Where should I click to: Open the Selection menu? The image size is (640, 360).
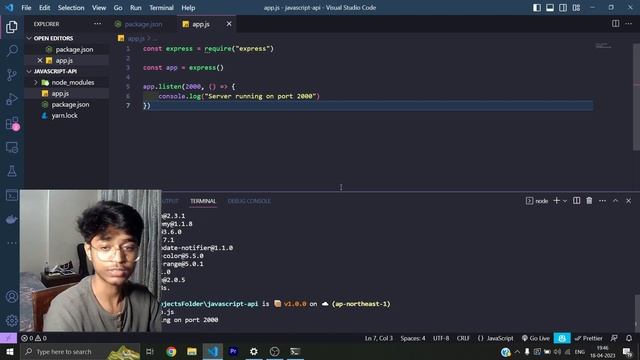tap(71, 8)
